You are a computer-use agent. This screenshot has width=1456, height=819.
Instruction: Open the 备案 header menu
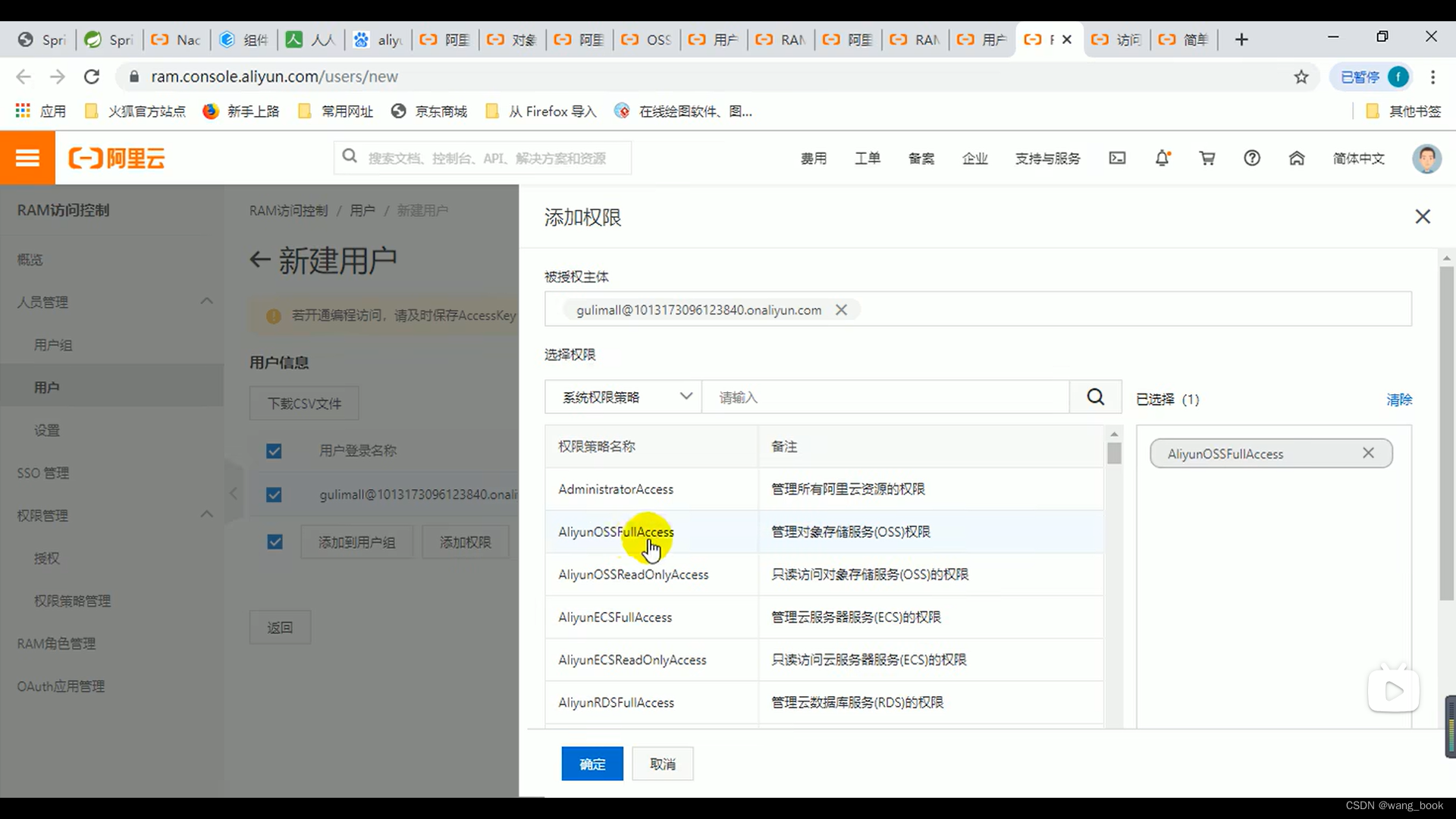coord(921,158)
